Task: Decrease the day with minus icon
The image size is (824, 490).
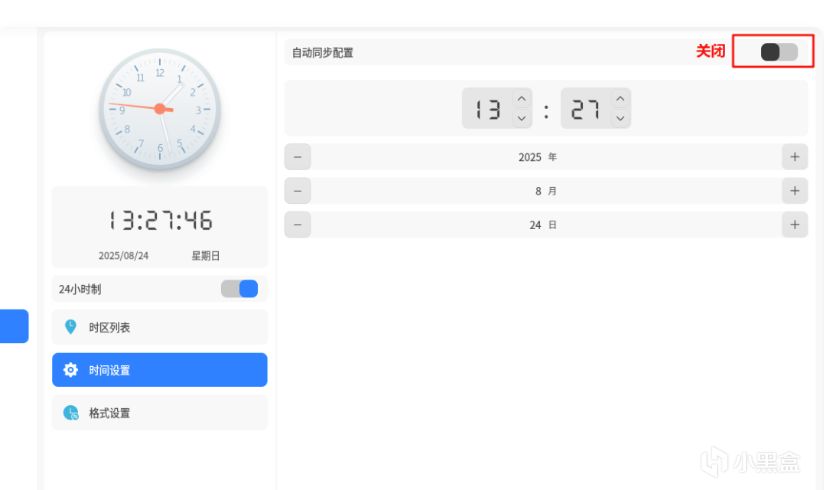Action: coord(298,225)
